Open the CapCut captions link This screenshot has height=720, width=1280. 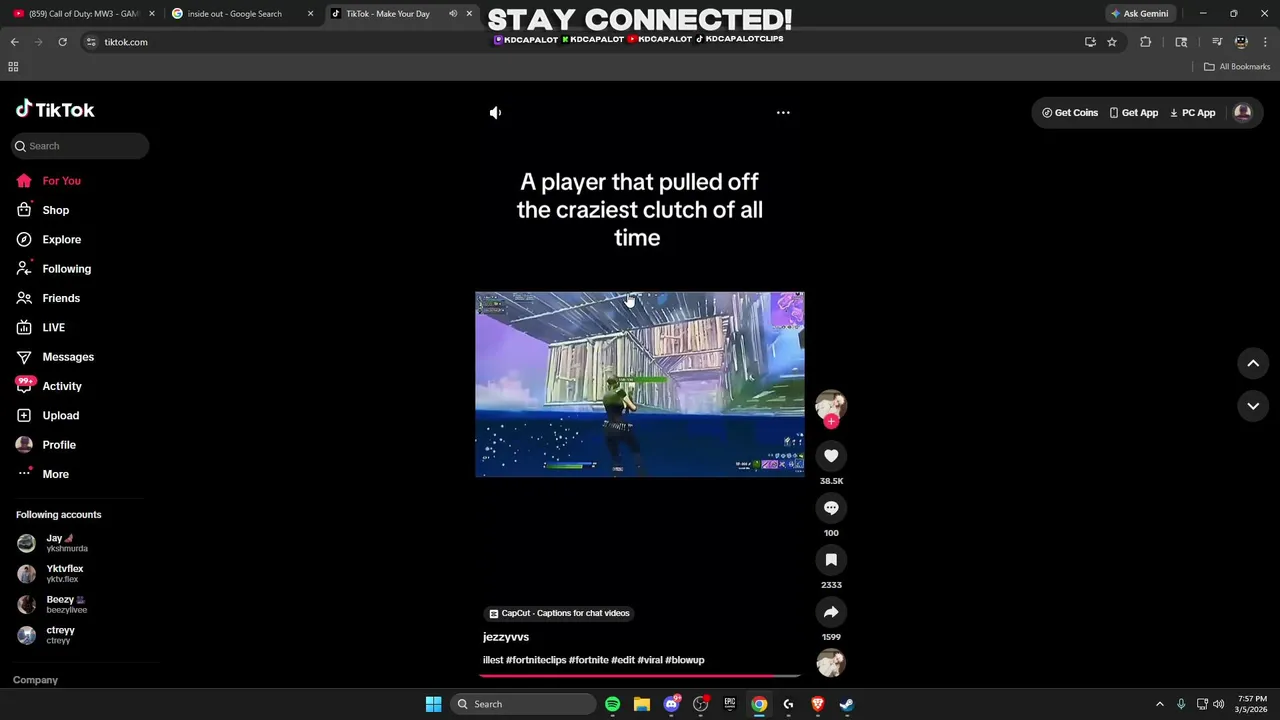(560, 613)
